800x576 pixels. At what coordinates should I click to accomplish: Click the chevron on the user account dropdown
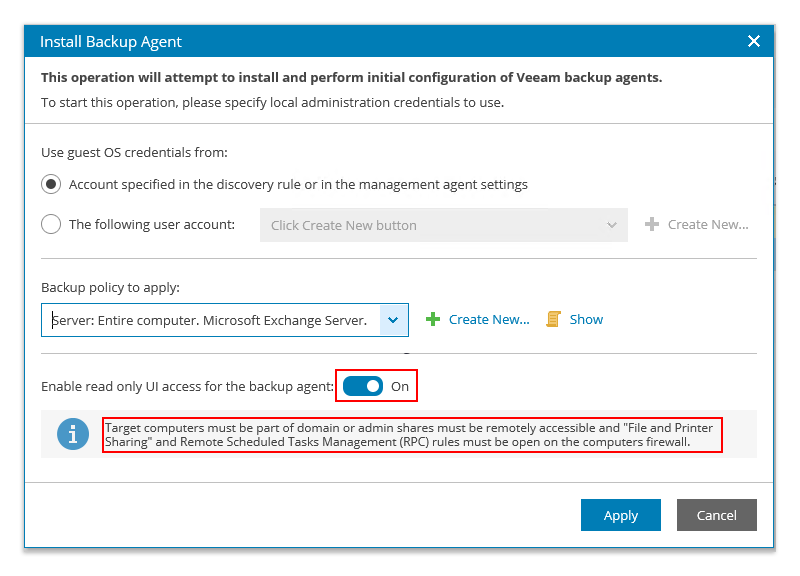point(612,225)
